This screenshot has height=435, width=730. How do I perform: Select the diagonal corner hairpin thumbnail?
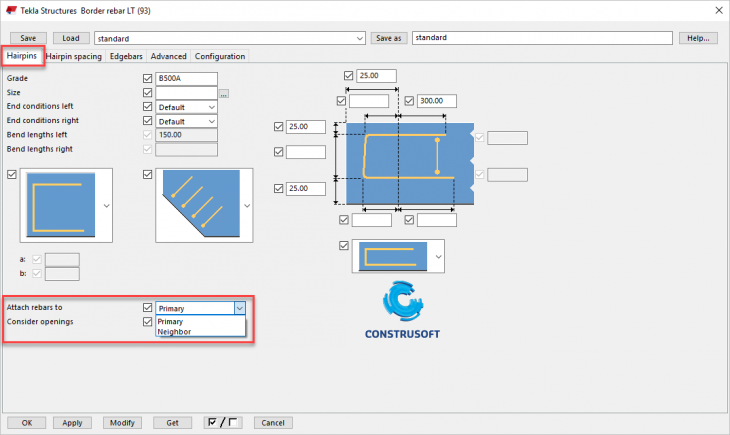[201, 204]
